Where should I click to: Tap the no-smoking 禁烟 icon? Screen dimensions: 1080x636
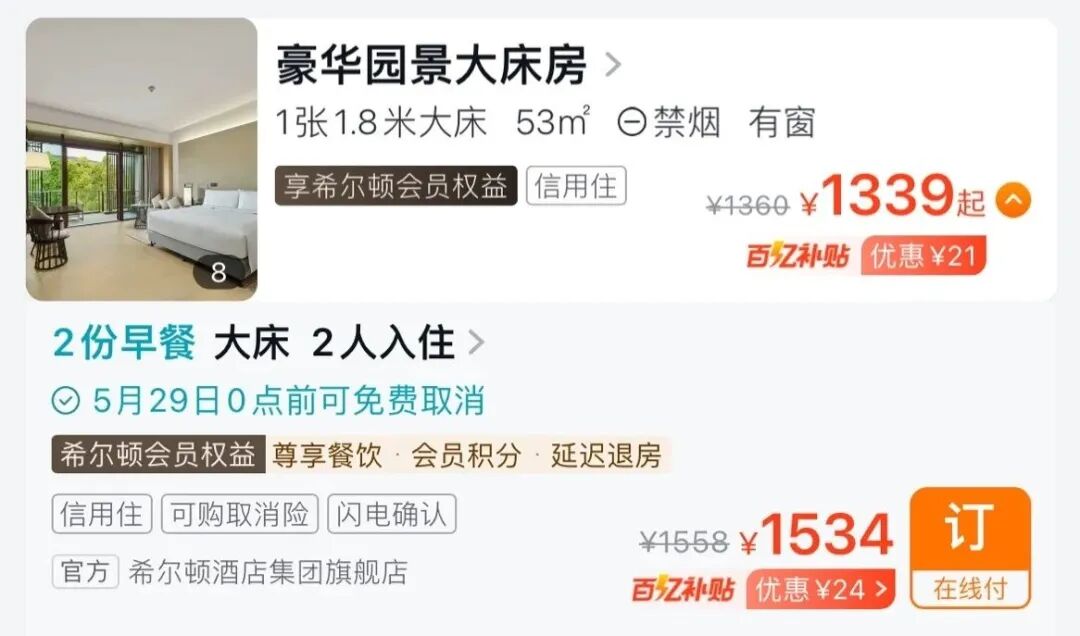pos(632,123)
